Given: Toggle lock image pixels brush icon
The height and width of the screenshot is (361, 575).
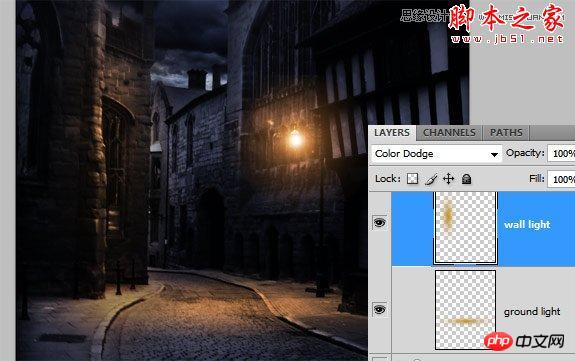Looking at the screenshot, I should coord(431,179).
